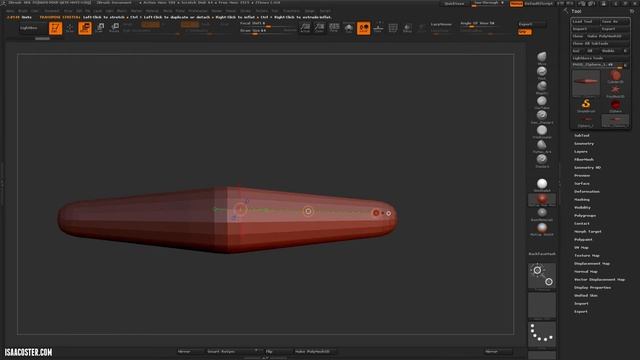This screenshot has height=360, width=640.
Task: Expand the Display Properties sub-palette
Action: (593, 288)
